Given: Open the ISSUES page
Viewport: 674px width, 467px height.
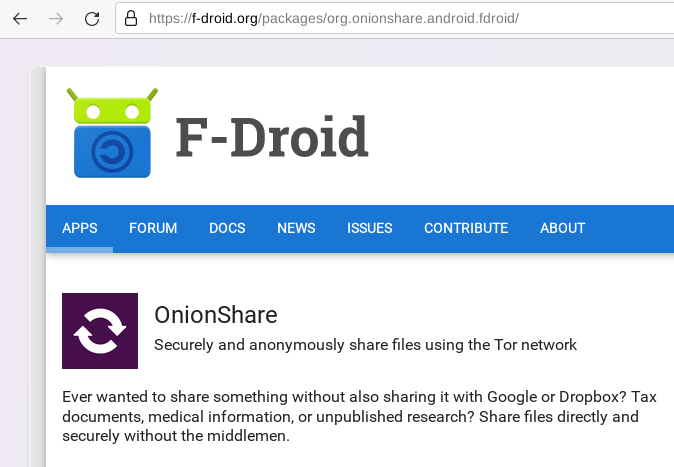Looking at the screenshot, I should tap(370, 228).
